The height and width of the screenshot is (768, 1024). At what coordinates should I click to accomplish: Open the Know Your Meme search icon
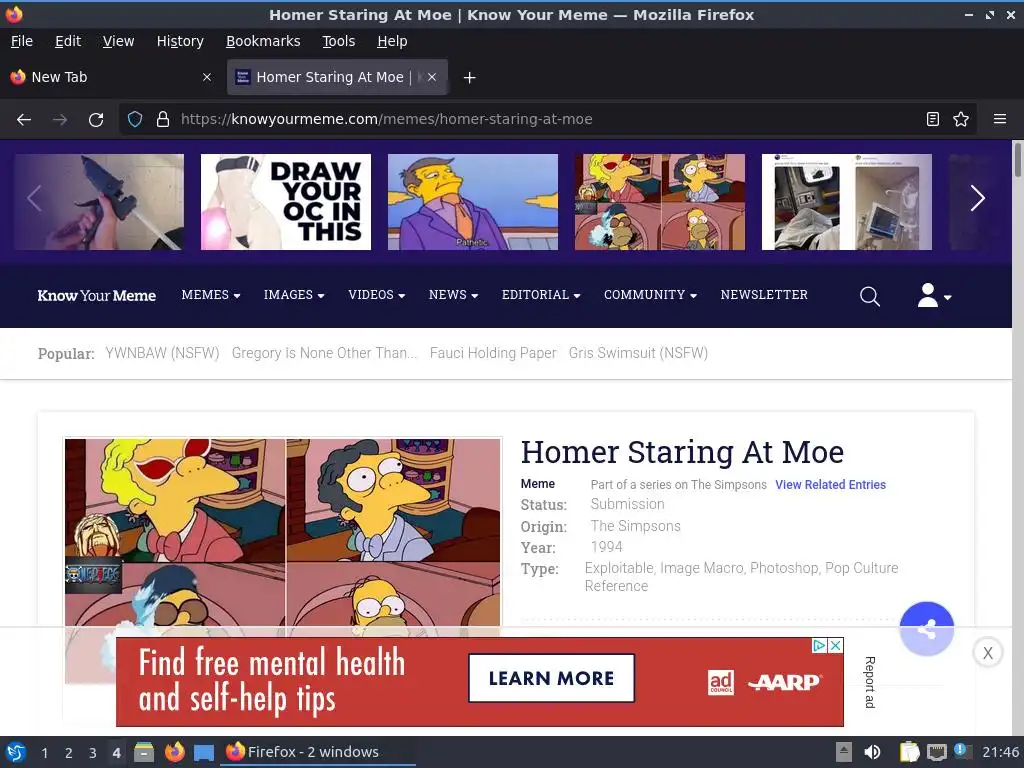(x=869, y=296)
